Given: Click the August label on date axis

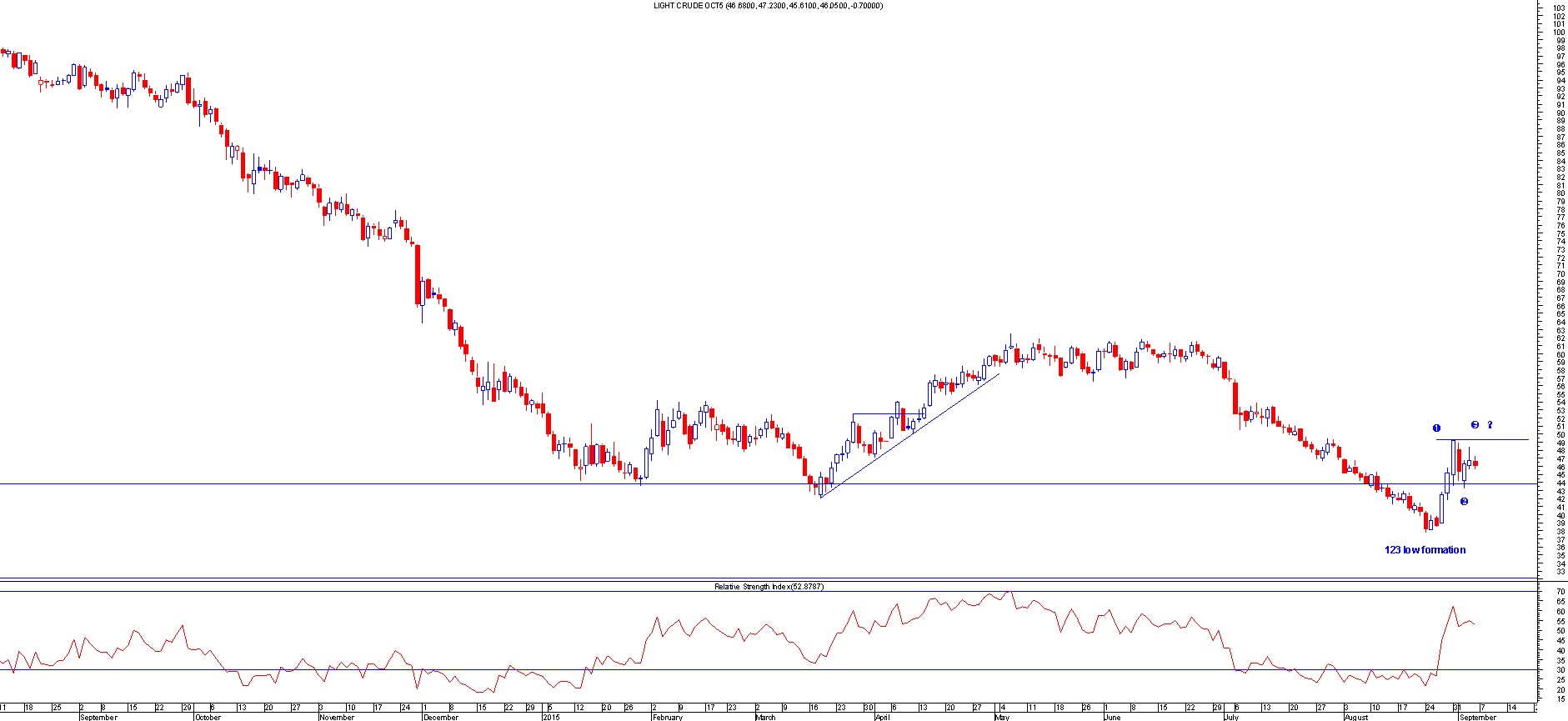Looking at the screenshot, I should pos(1355,717).
